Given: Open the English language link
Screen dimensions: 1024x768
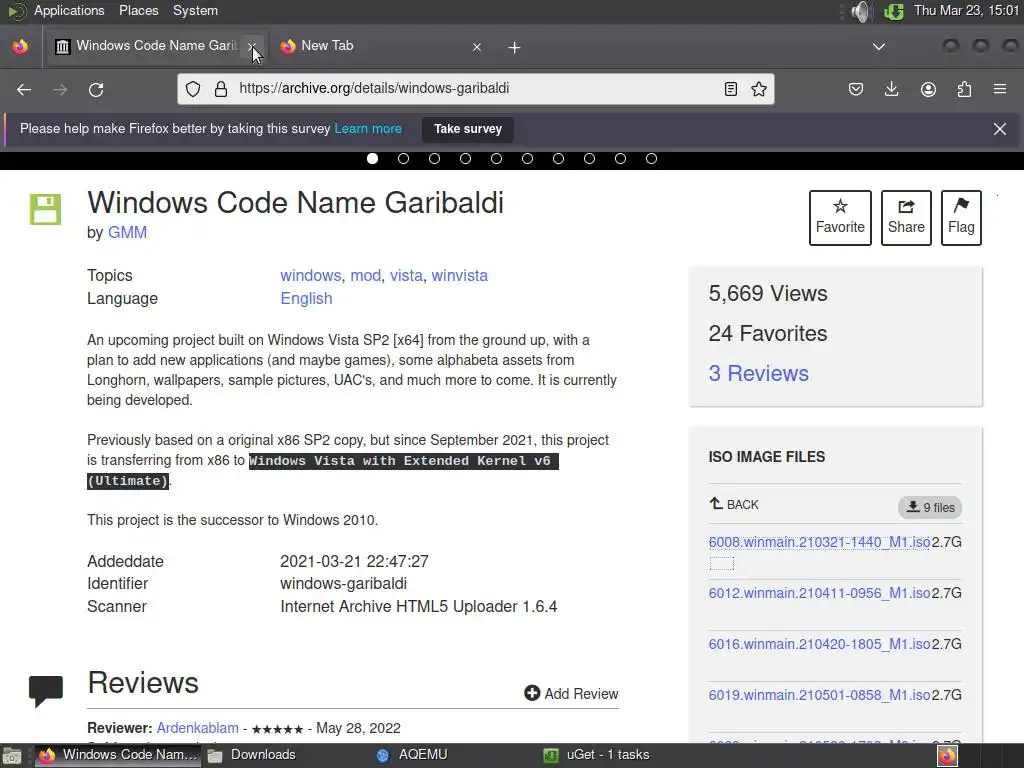Looking at the screenshot, I should pos(306,298).
